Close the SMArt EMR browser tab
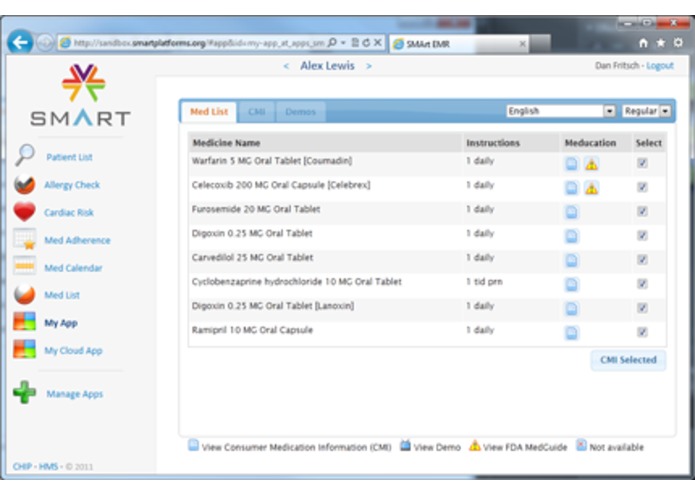This screenshot has height=494, width=695. pos(523,44)
